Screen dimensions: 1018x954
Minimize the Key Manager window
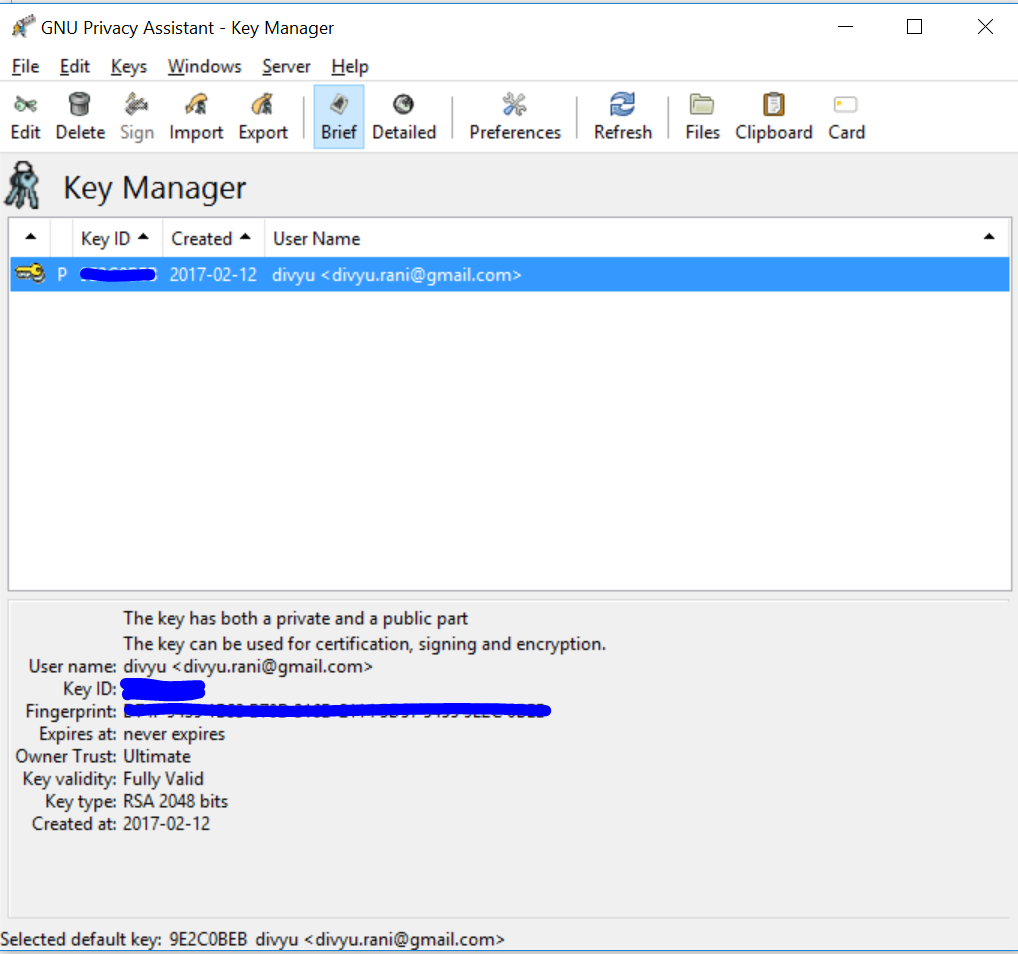coord(845,27)
